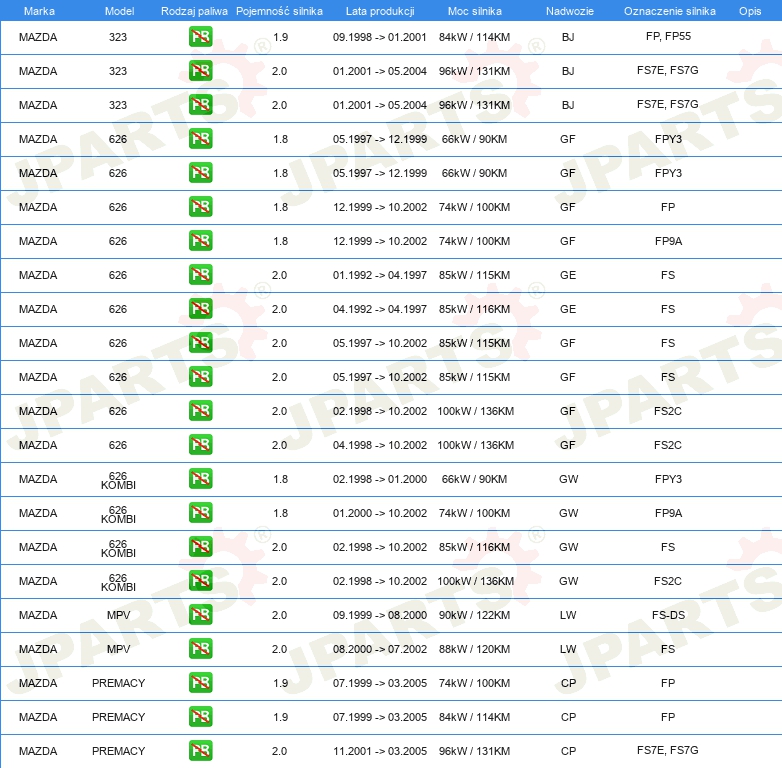Click the fuel icon for MPV 88kW row
The height and width of the screenshot is (768, 782).
pyautogui.click(x=200, y=649)
